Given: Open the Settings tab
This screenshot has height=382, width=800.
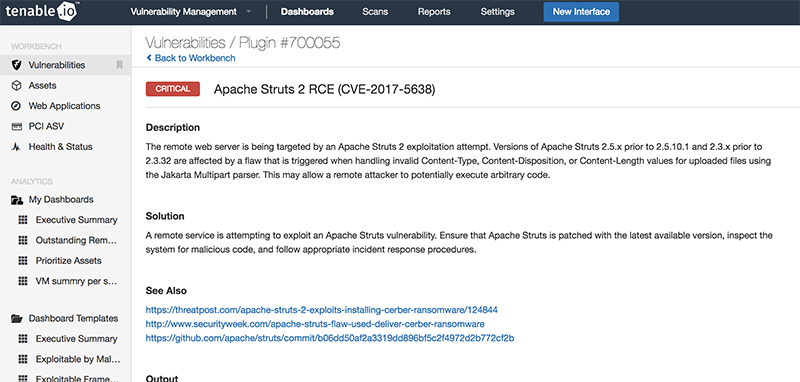Looking at the screenshot, I should 497,12.
